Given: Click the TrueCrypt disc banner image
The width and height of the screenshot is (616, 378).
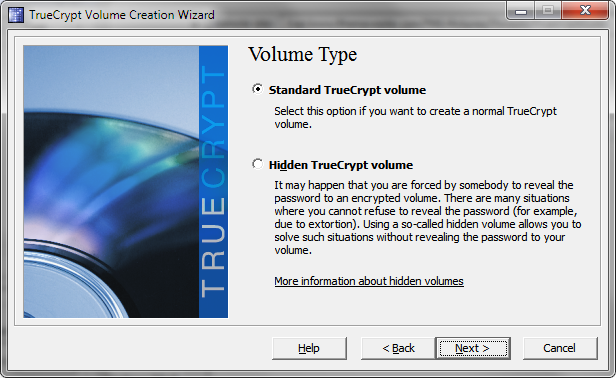Looking at the screenshot, I should pos(125,182).
